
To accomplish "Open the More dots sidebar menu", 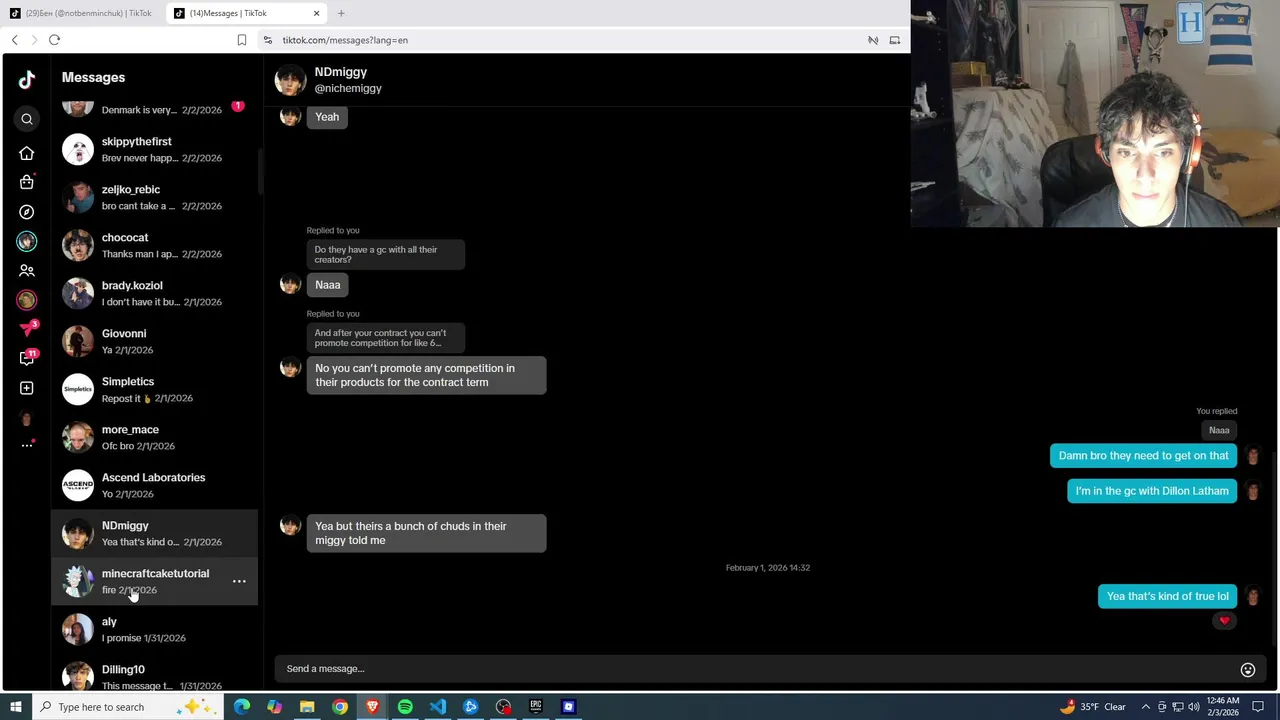I will click(x=27, y=445).
